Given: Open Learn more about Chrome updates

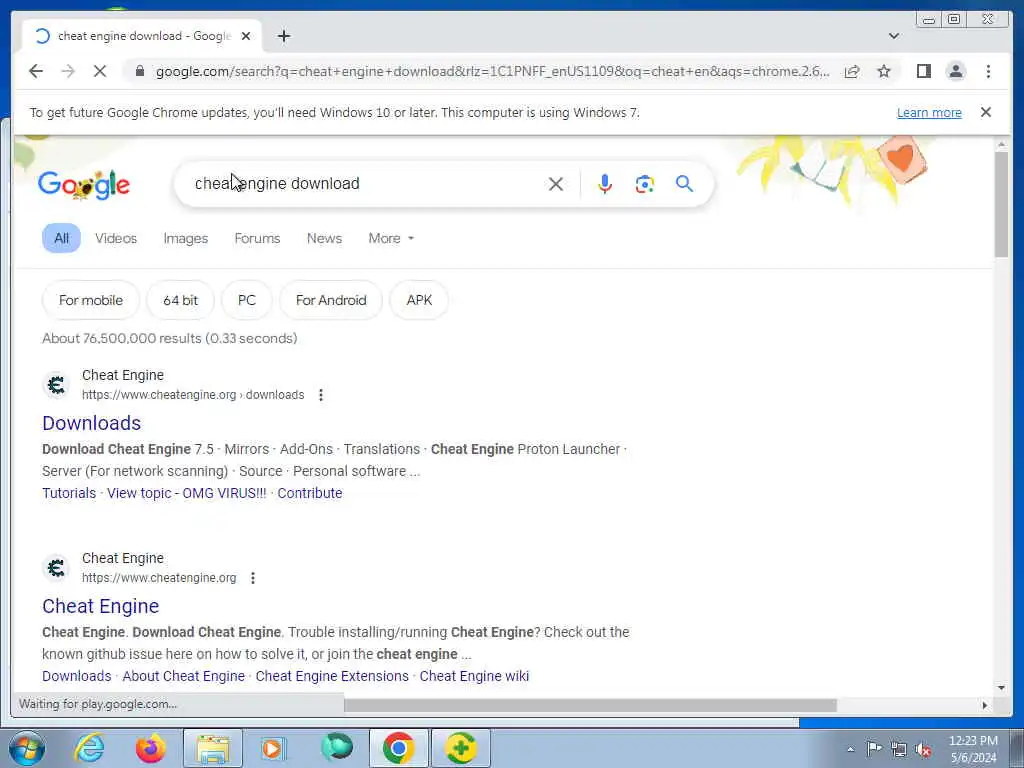Looking at the screenshot, I should point(929,112).
